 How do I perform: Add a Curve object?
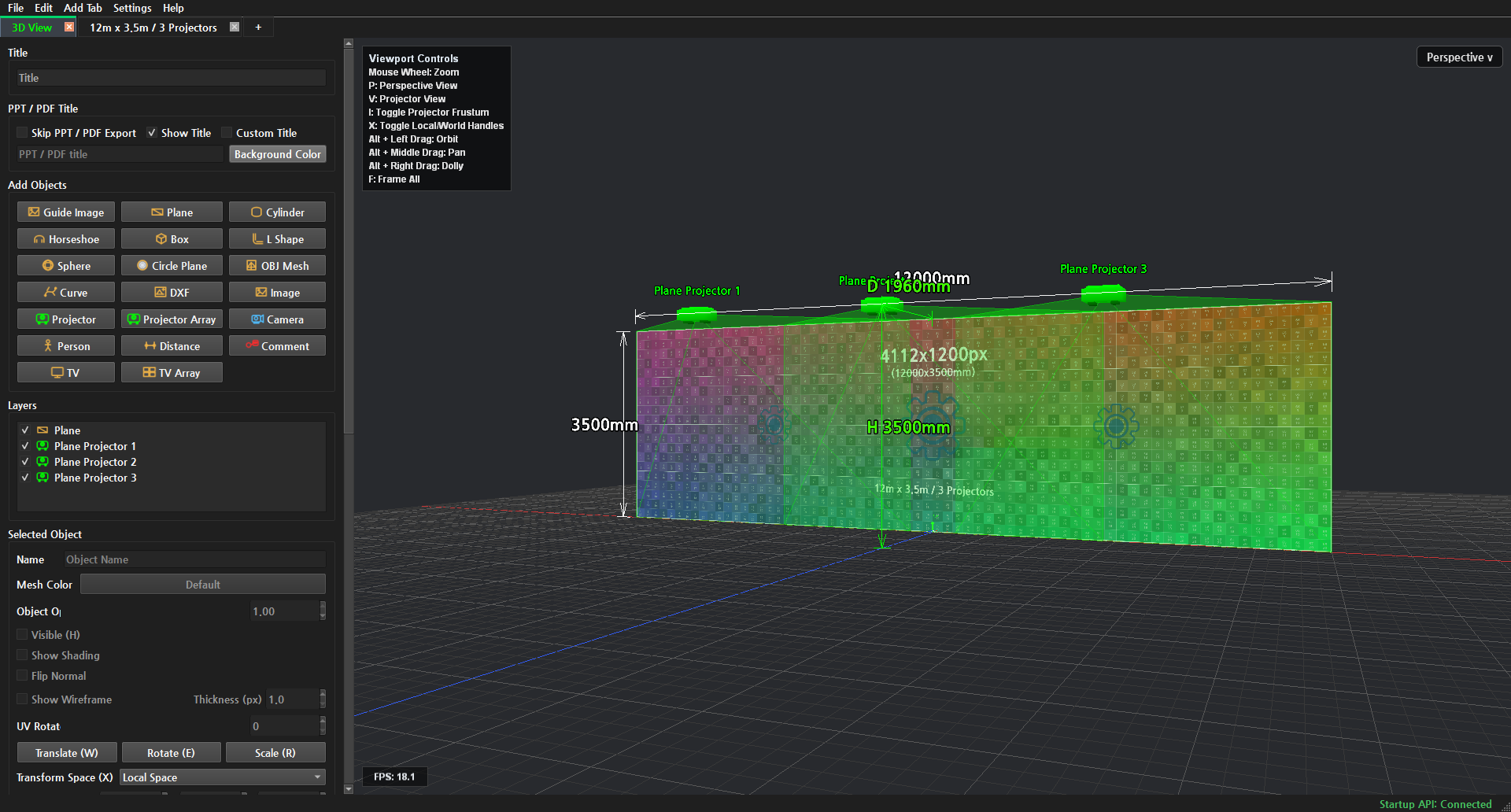(66, 293)
